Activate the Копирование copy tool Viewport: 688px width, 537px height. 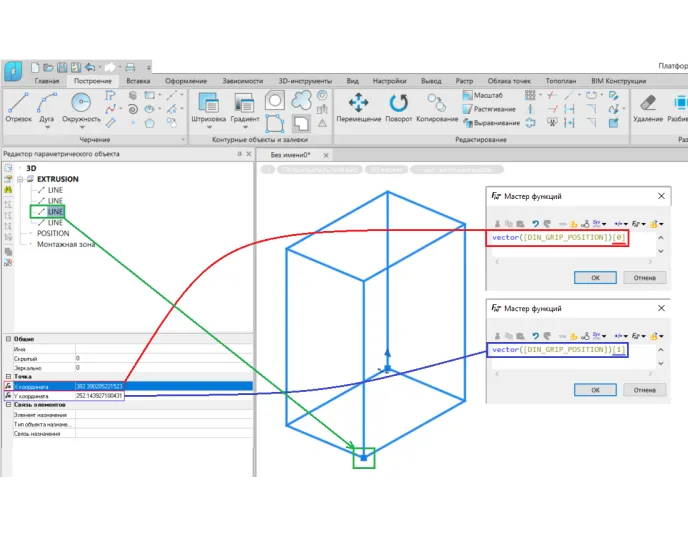tap(437, 107)
